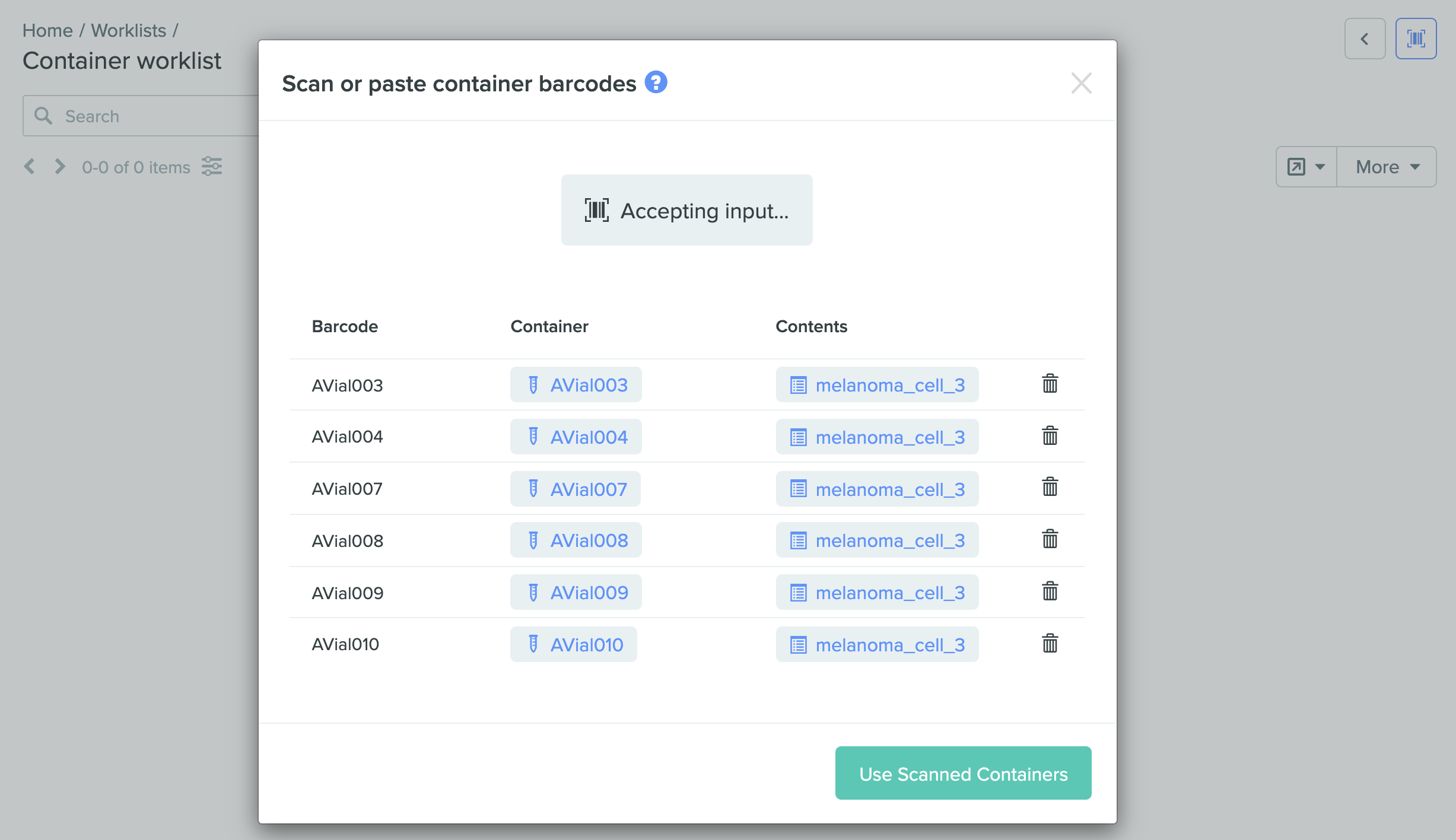The image size is (1456, 840).
Task: Open the AVial003 container link
Action: tap(576, 385)
